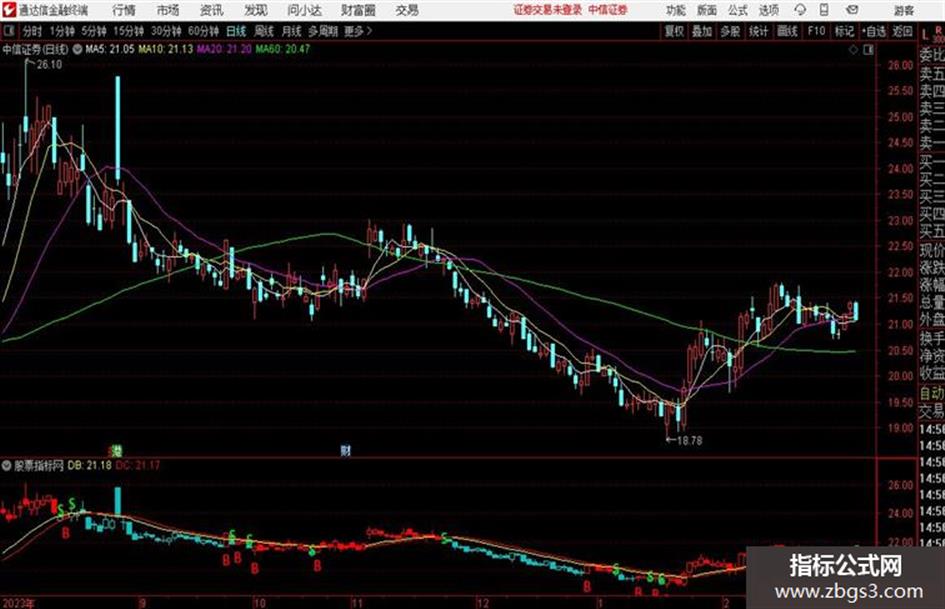
Task: Click the 画线 drawing tool button
Action: coord(787,31)
